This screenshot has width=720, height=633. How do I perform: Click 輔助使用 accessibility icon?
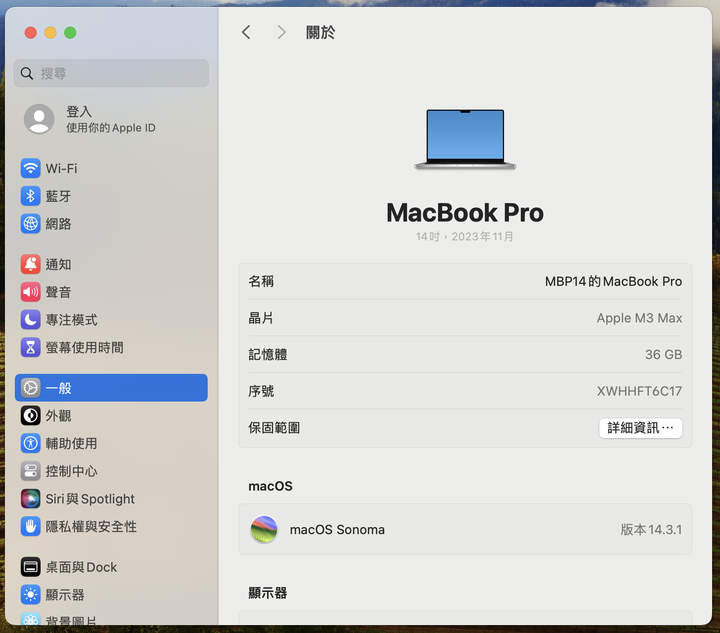30,443
